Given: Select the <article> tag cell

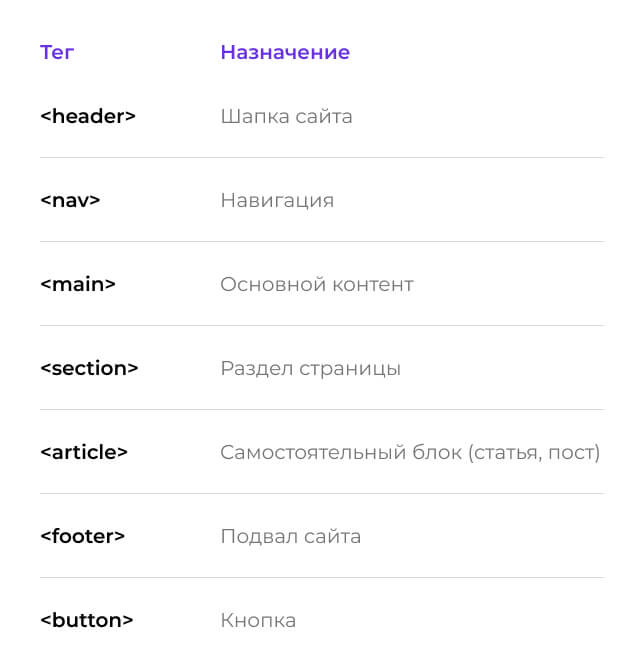Looking at the screenshot, I should [84, 452].
